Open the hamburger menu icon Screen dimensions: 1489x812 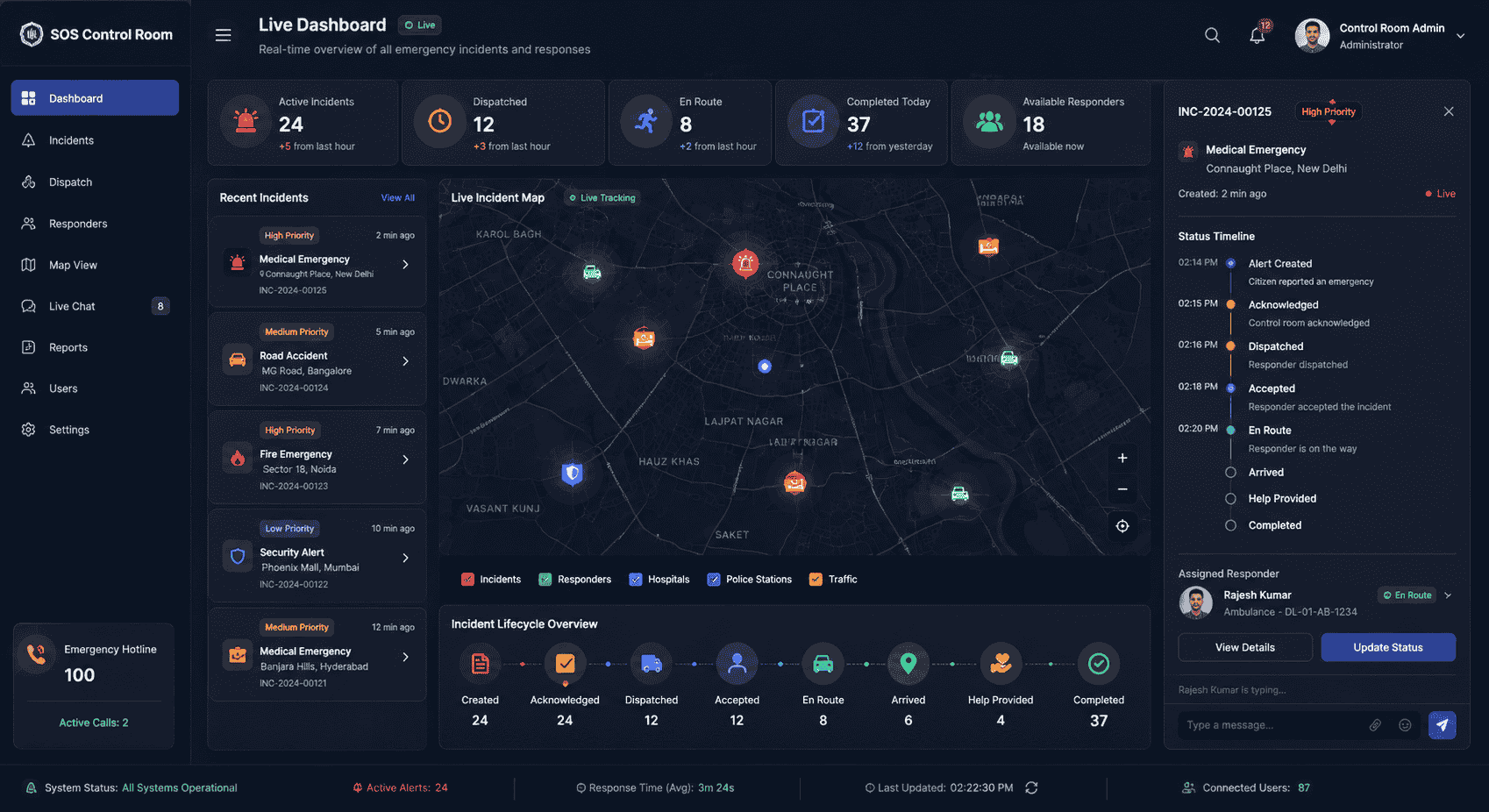224,35
